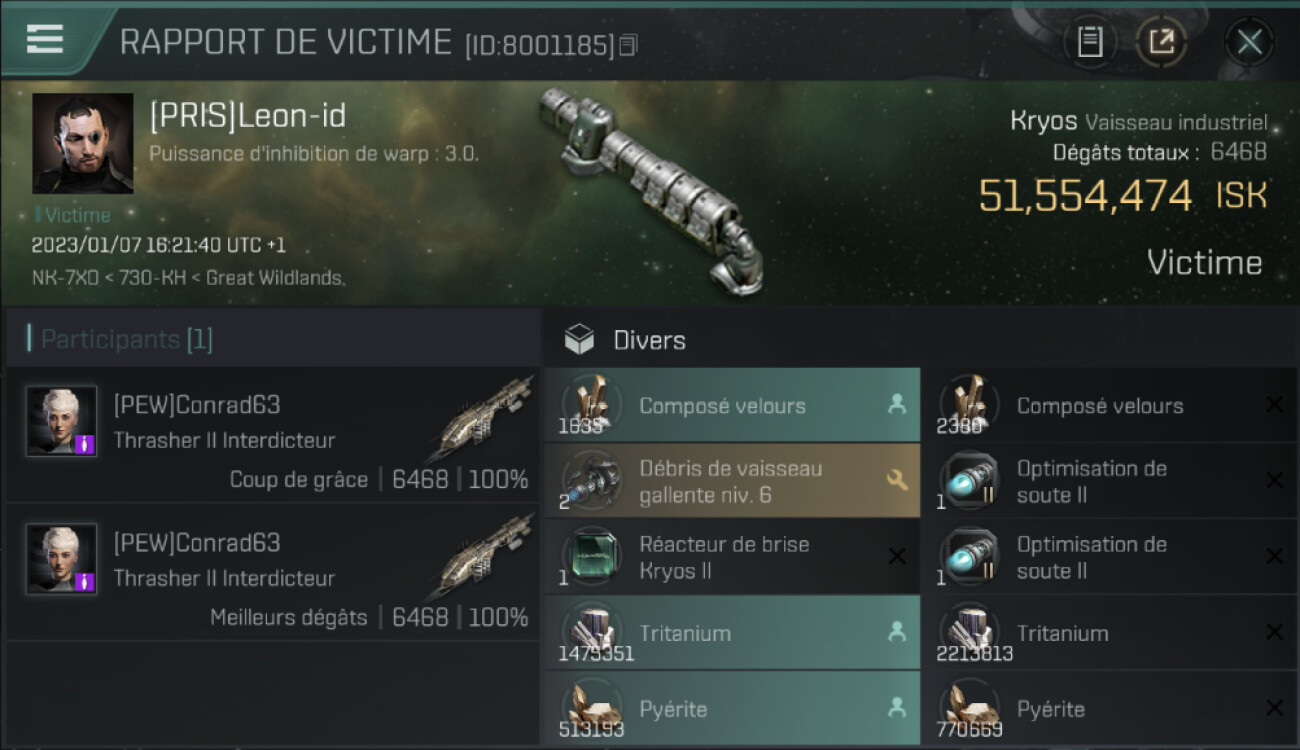Click the Débris de vaisseau gallente niv. 6 item
1300x750 pixels.
[x=732, y=481]
